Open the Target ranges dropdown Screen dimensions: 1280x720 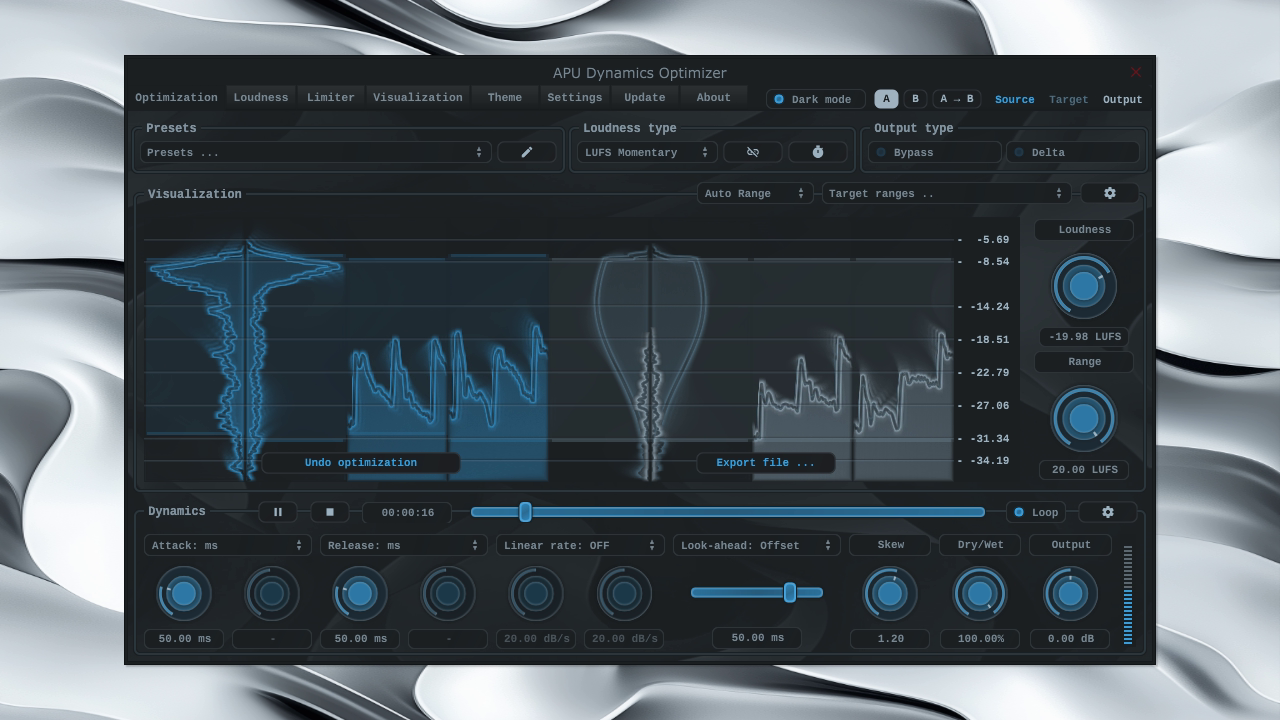(946, 193)
